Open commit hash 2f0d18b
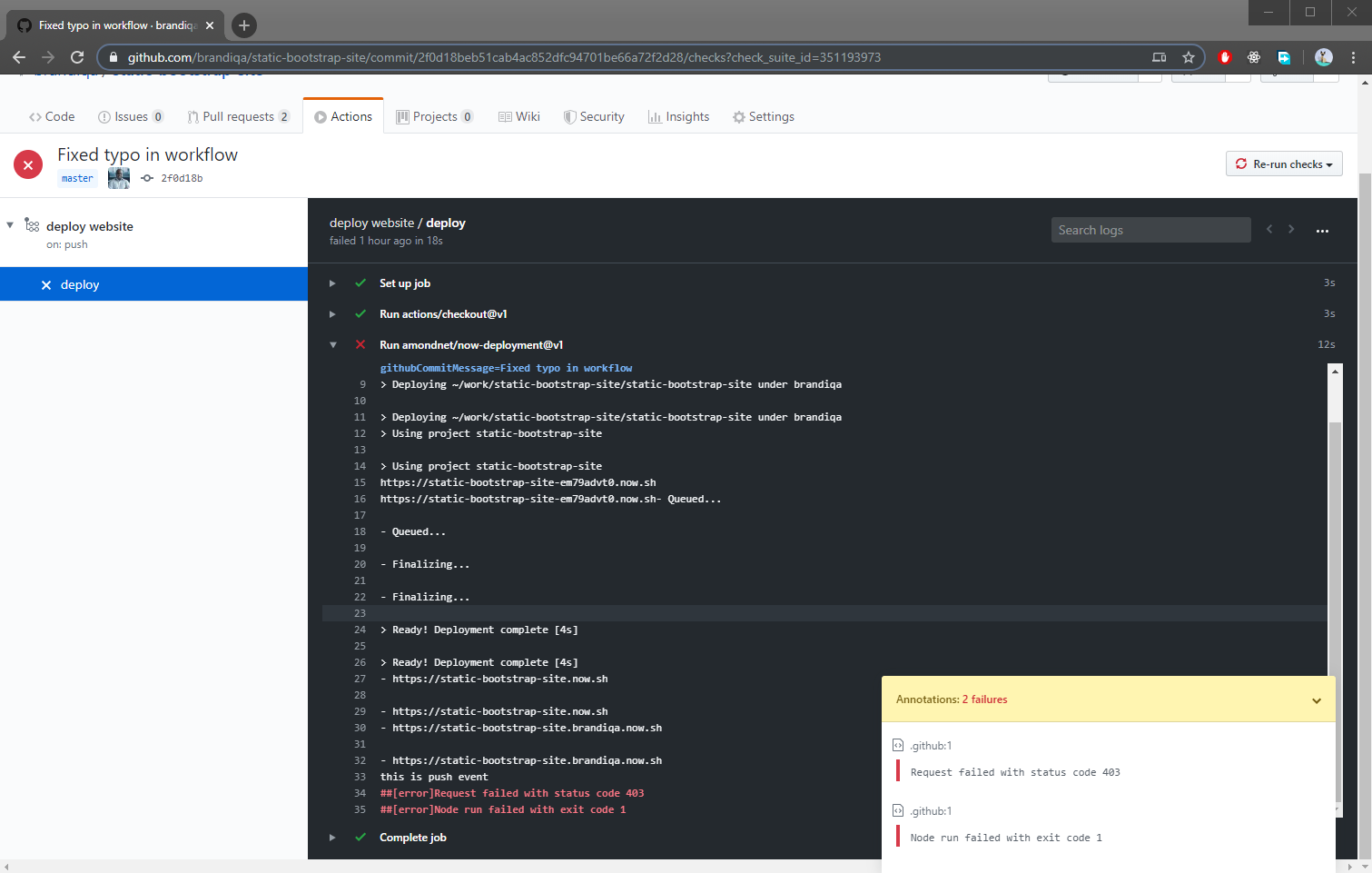 pos(182,179)
